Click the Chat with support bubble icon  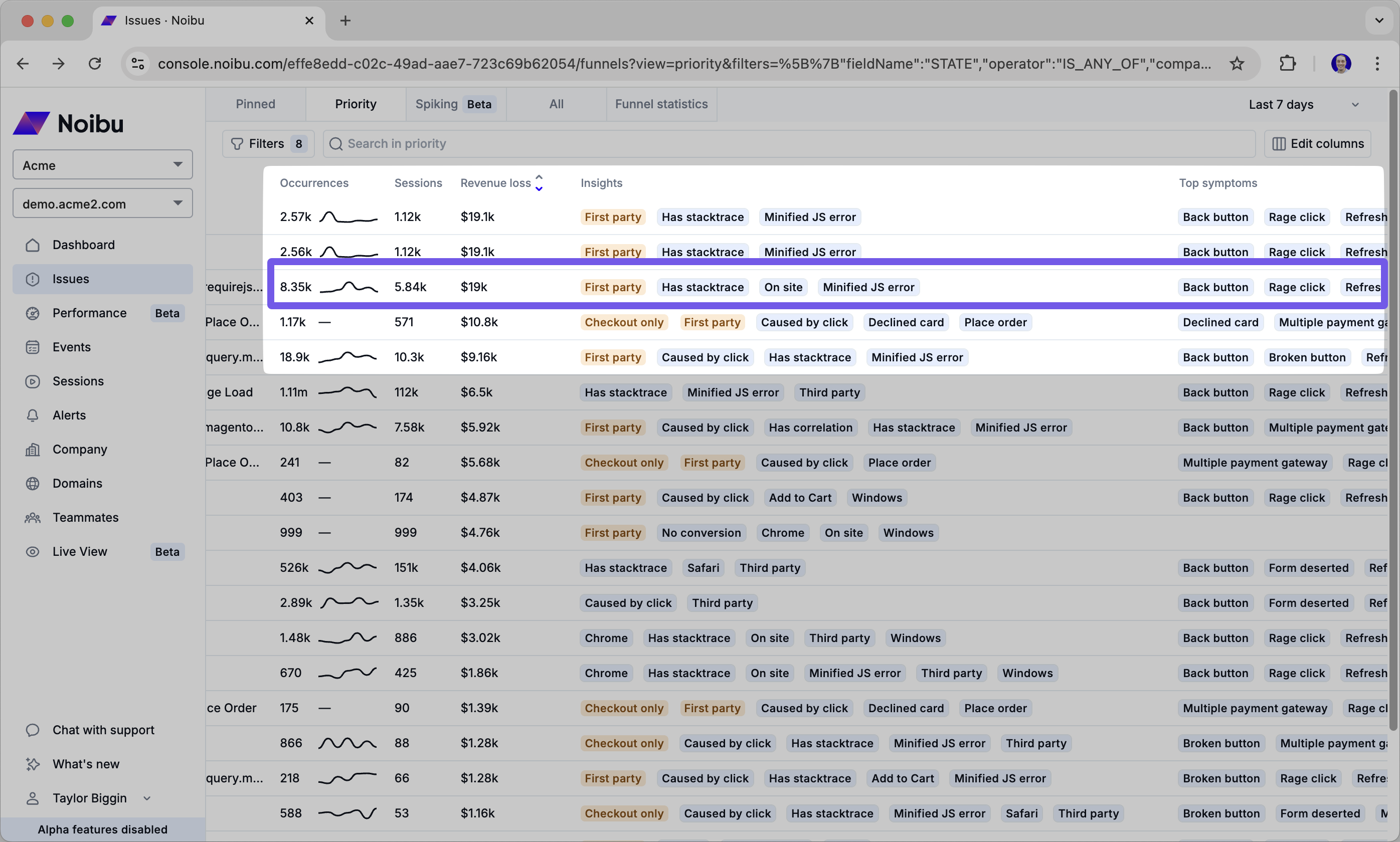pyautogui.click(x=33, y=730)
